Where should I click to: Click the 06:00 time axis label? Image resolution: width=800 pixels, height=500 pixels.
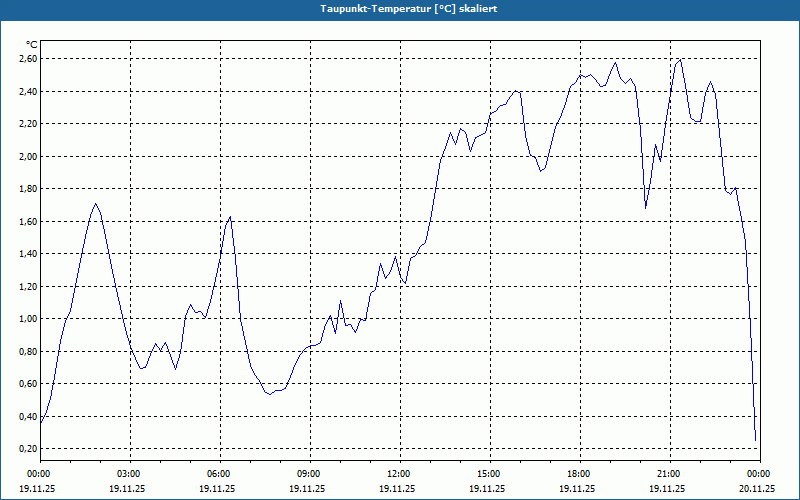point(217,474)
